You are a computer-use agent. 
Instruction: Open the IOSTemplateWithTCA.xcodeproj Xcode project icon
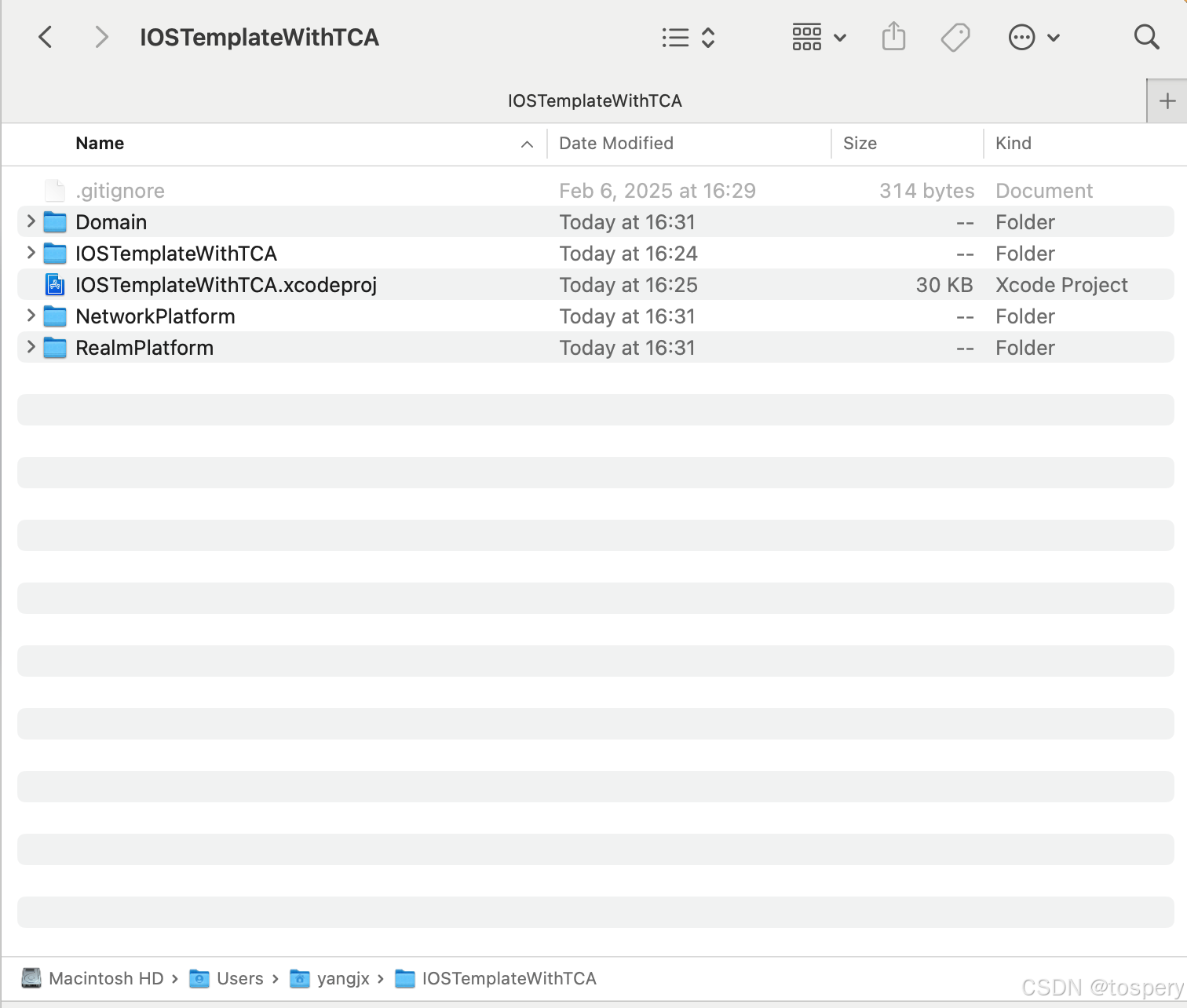click(x=54, y=284)
